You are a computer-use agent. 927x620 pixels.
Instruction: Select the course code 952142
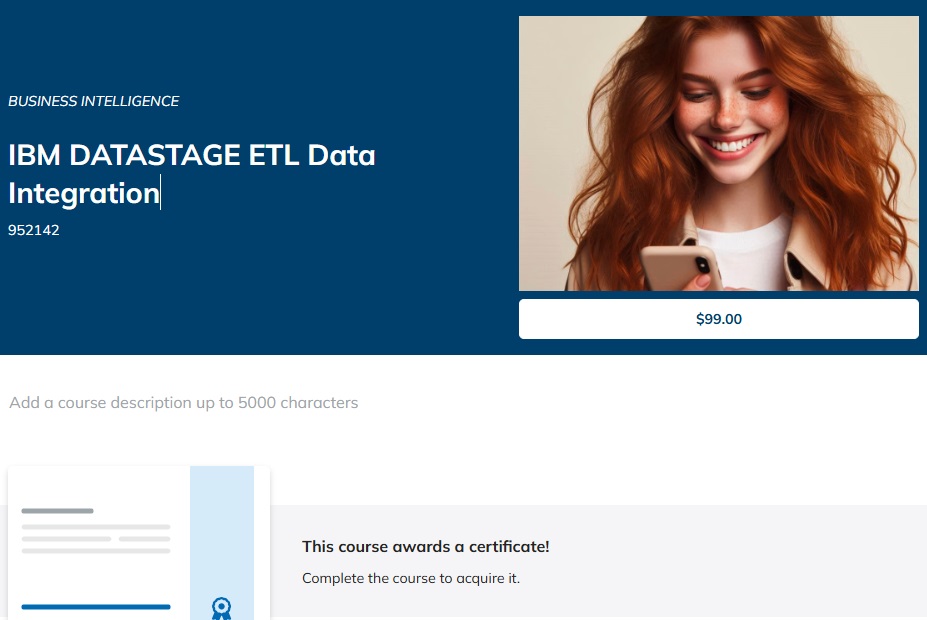[x=34, y=230]
